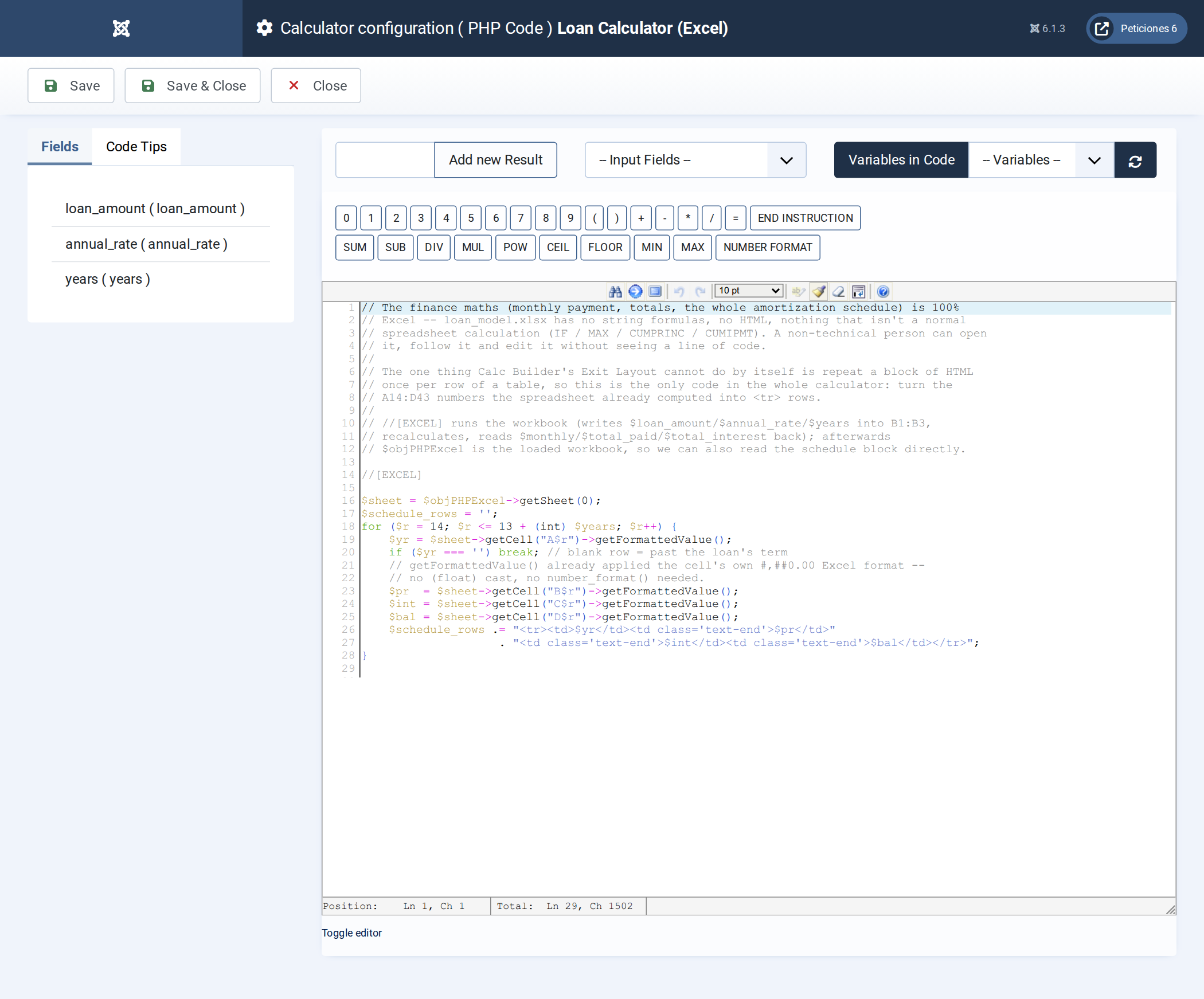
Task: Toggle the word wrap icon
Action: [859, 291]
